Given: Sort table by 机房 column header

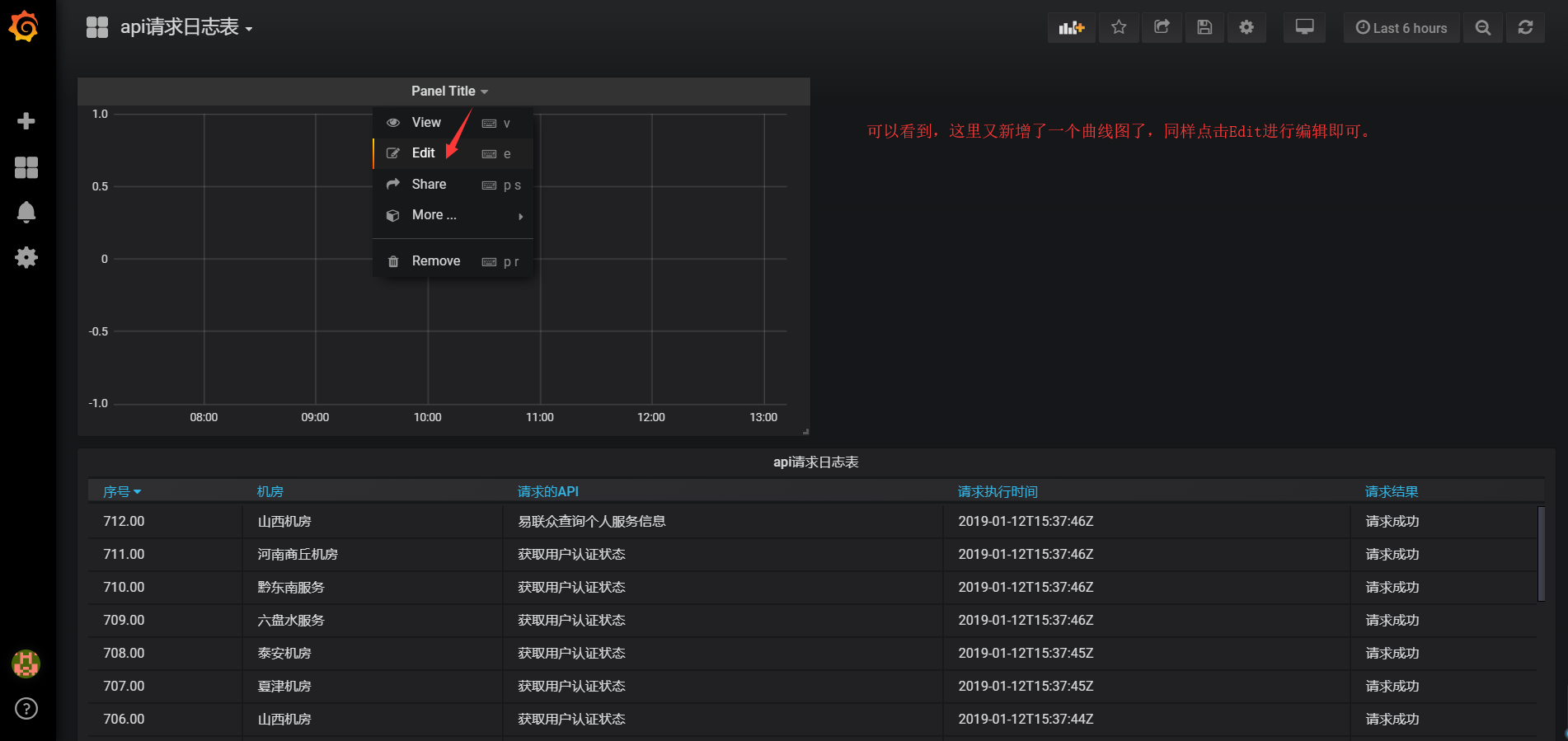Looking at the screenshot, I should (270, 491).
